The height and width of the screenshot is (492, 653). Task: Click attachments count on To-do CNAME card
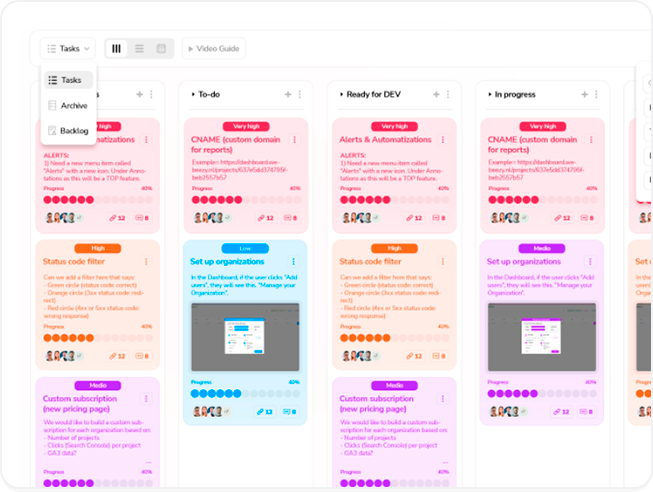point(264,217)
